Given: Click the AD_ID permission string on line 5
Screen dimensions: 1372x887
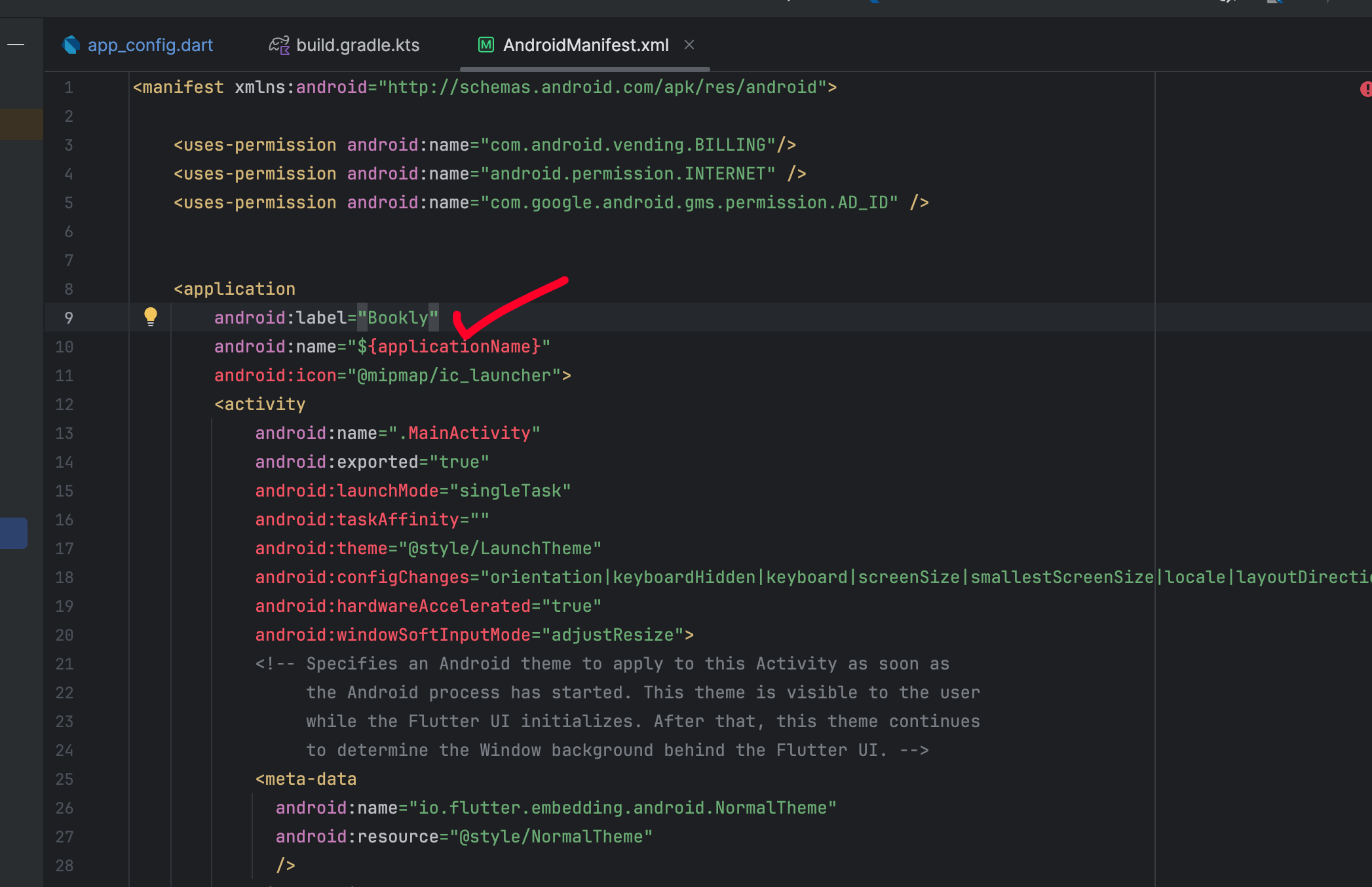Looking at the screenshot, I should pyautogui.click(x=689, y=202).
